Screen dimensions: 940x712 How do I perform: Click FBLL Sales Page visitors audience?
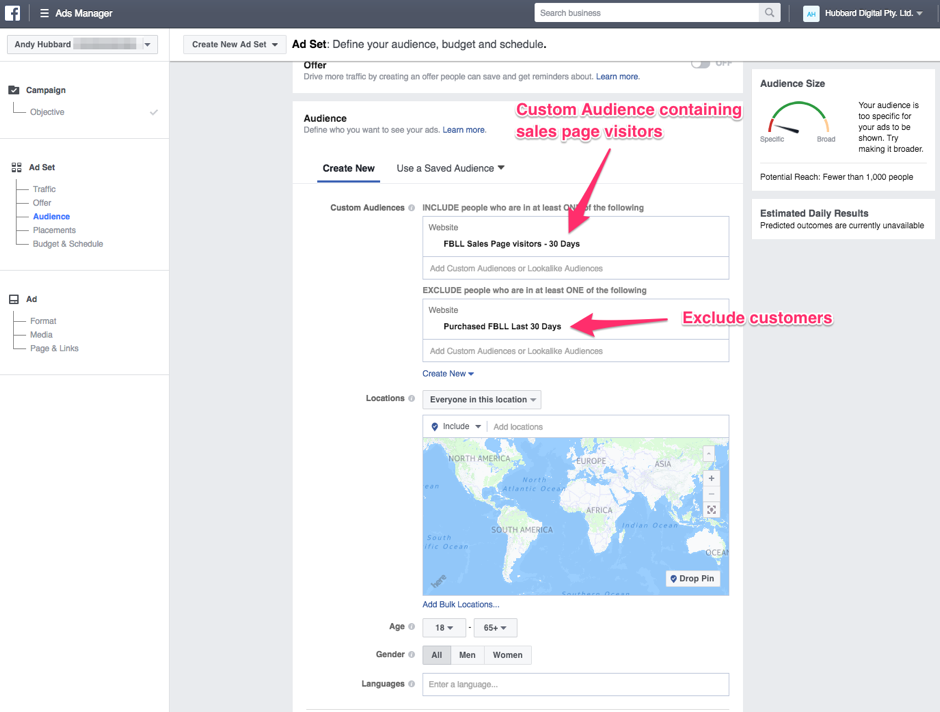(511, 244)
